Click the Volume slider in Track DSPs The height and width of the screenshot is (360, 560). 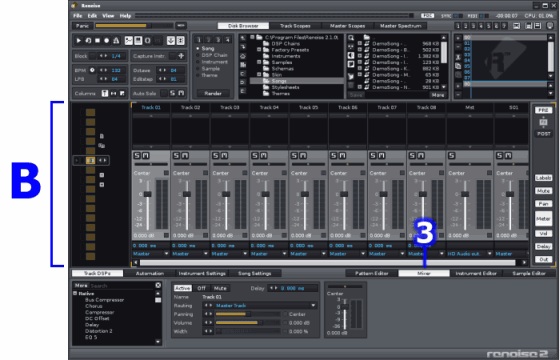[247, 323]
